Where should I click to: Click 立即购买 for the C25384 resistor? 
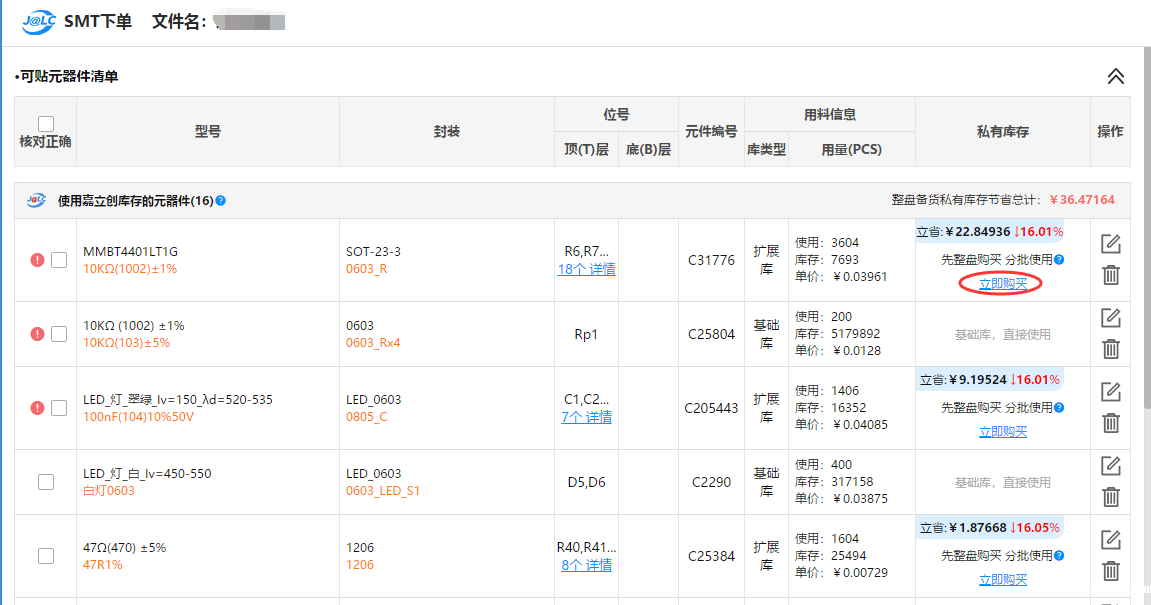(1002, 580)
